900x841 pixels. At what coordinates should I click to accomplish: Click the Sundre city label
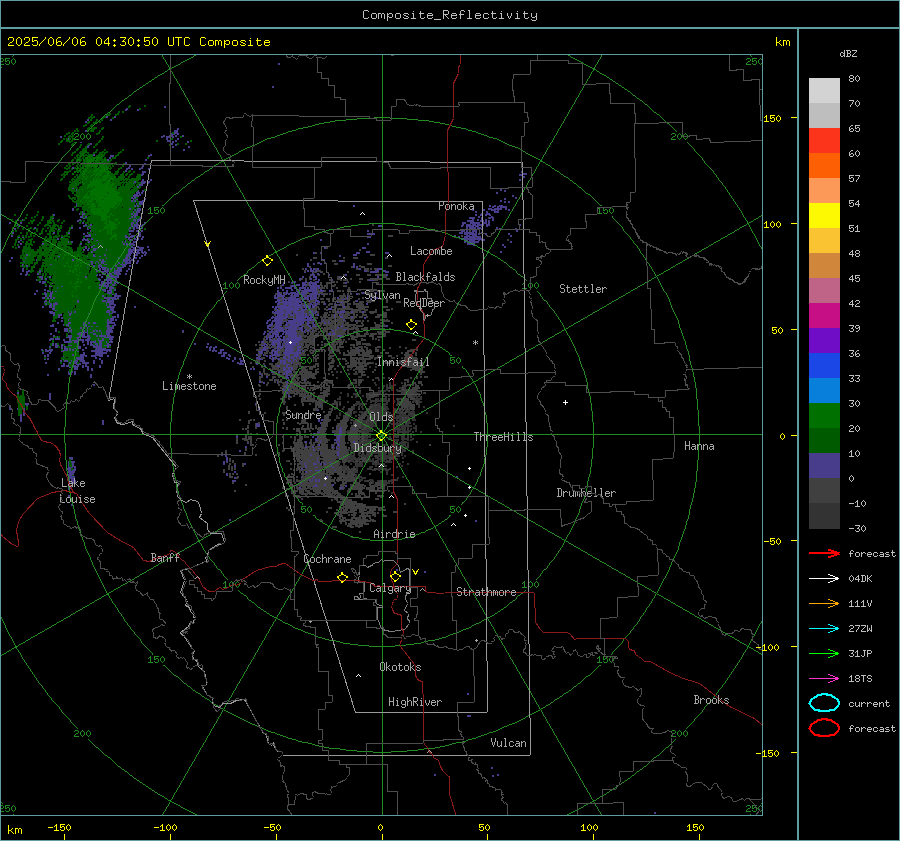click(x=303, y=414)
